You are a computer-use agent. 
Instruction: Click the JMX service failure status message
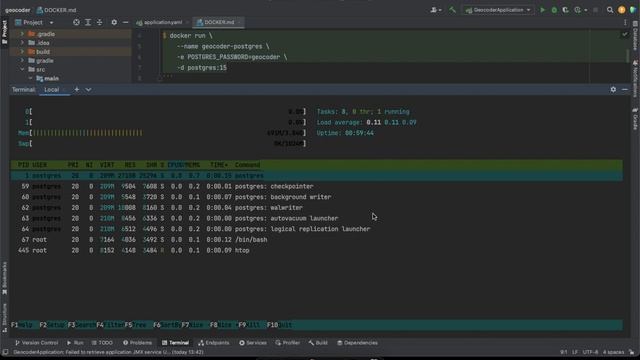click(x=108, y=352)
